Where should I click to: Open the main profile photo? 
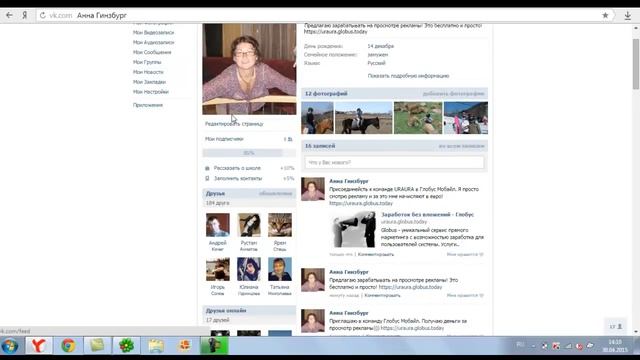[x=249, y=69]
